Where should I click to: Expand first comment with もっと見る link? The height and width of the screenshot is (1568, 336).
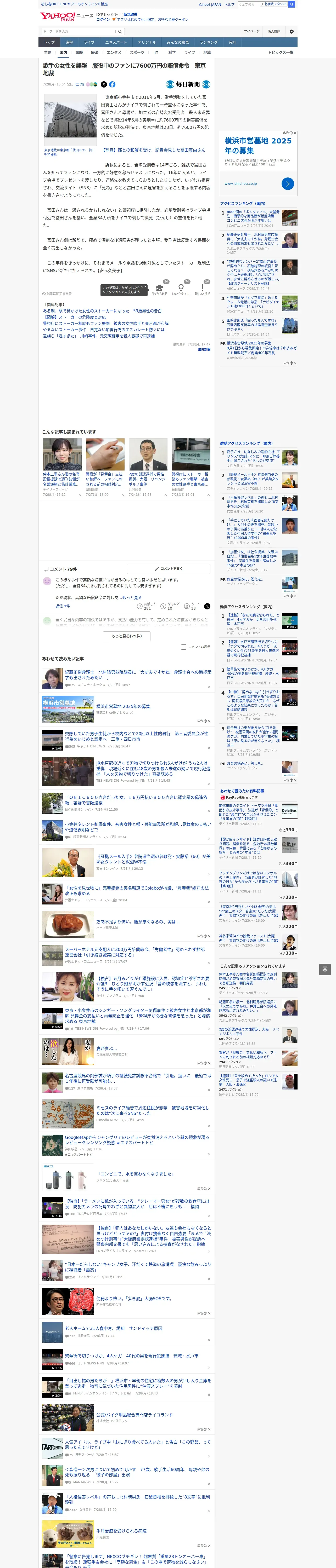132,598
